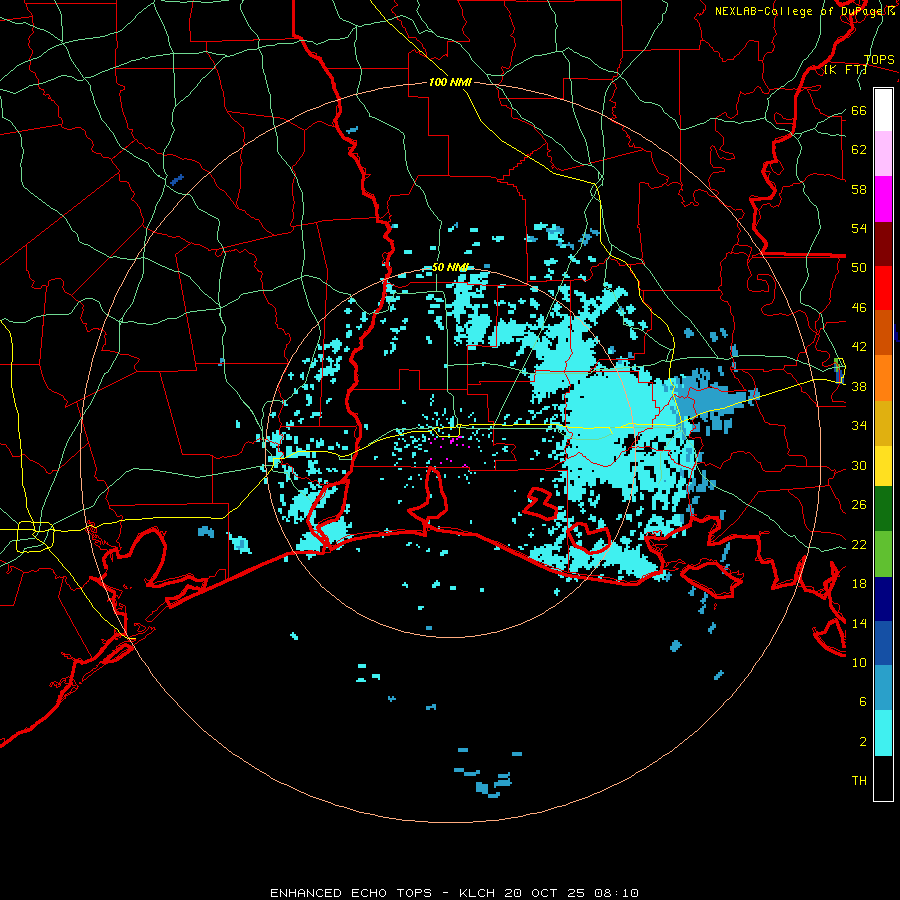Pick the dark red legend swatch
Viewport: 900px width, 900px height.
coord(883,244)
